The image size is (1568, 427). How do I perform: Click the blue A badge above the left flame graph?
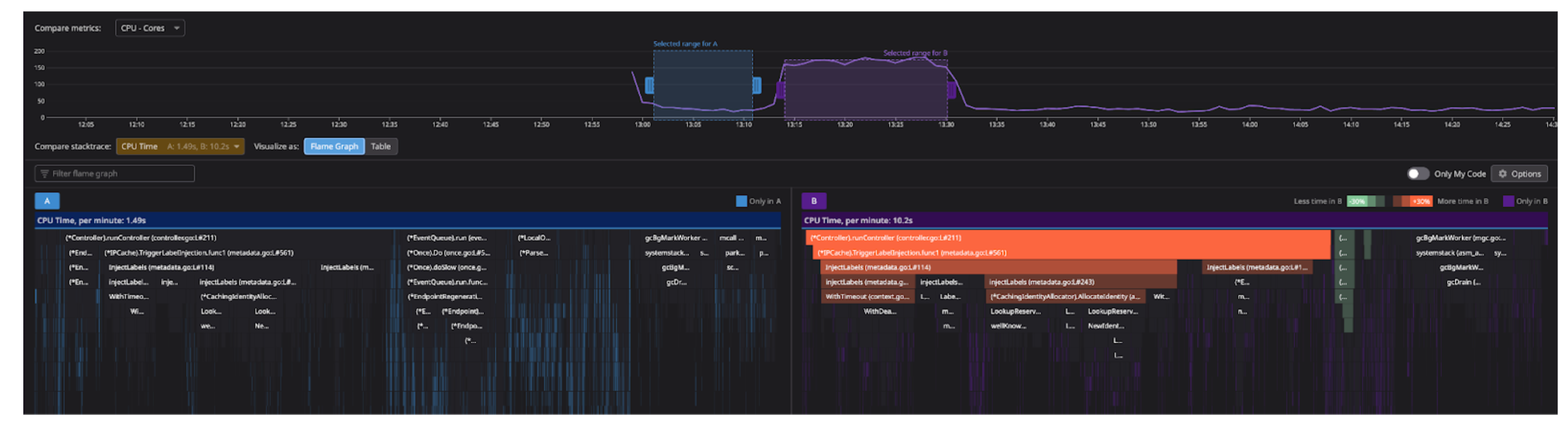(x=47, y=201)
